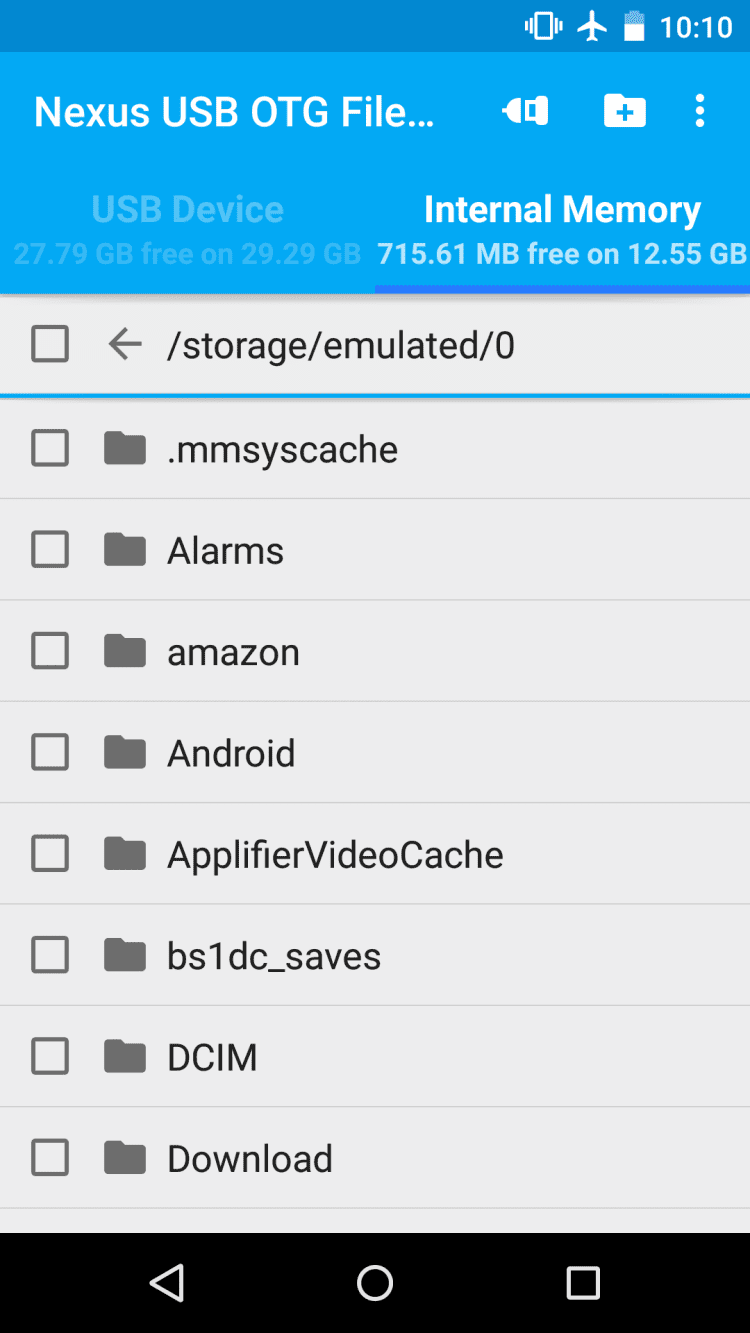Switch to the USB Device tab
Viewport: 750px width, 1333px height.
point(188,229)
